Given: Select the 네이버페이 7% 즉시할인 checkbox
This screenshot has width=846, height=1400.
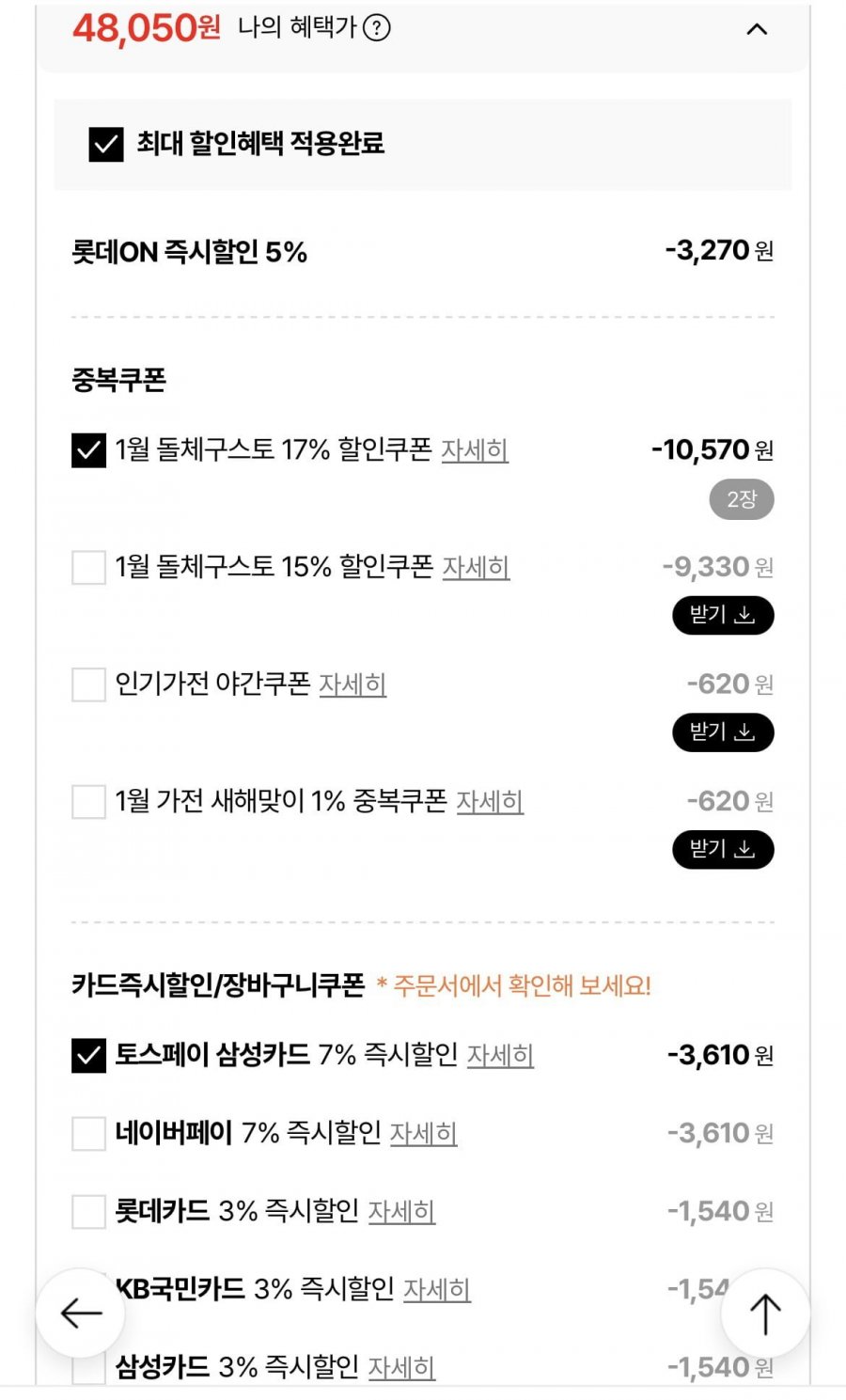Looking at the screenshot, I should pyautogui.click(x=88, y=1134).
